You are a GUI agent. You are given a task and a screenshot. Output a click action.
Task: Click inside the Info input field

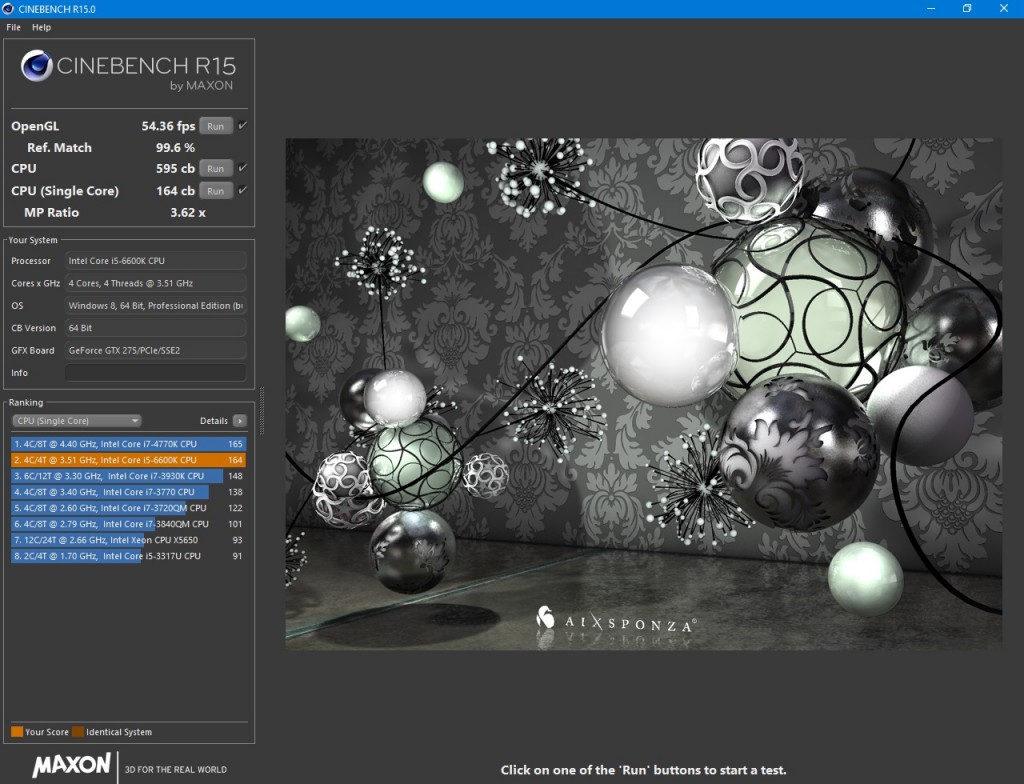[155, 372]
